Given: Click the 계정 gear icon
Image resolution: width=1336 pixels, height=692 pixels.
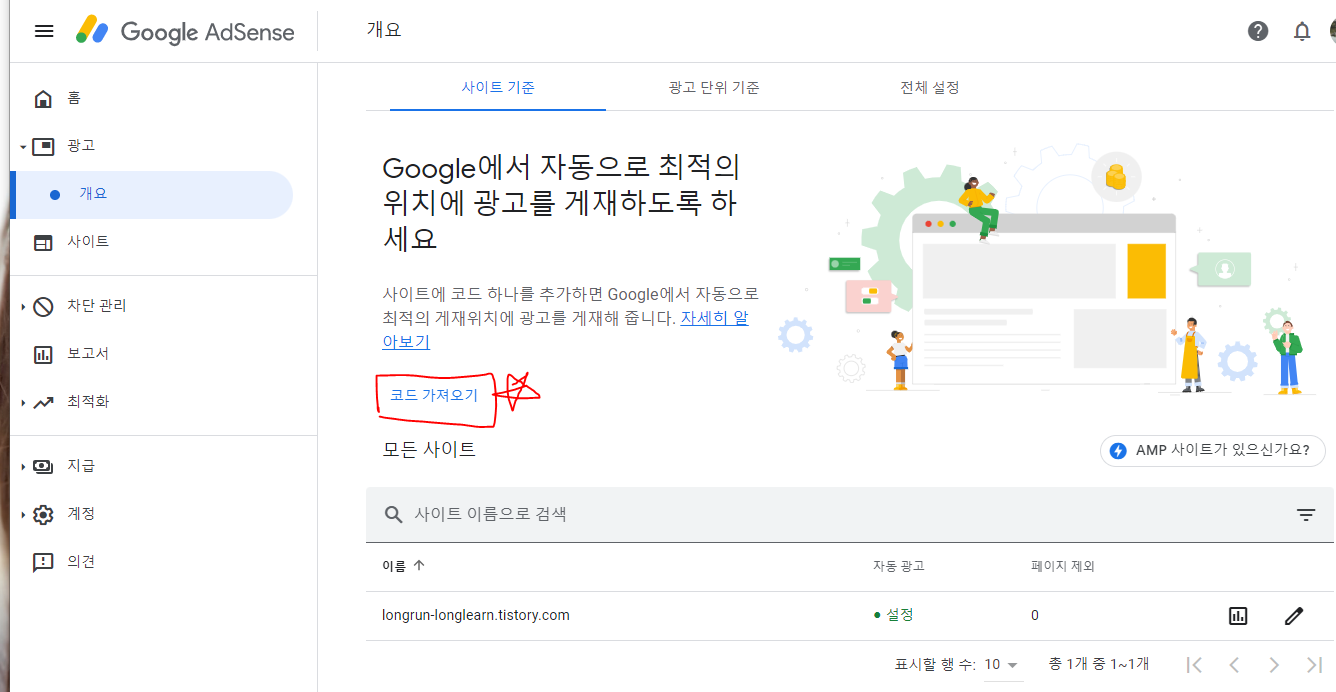Looking at the screenshot, I should point(43,514).
